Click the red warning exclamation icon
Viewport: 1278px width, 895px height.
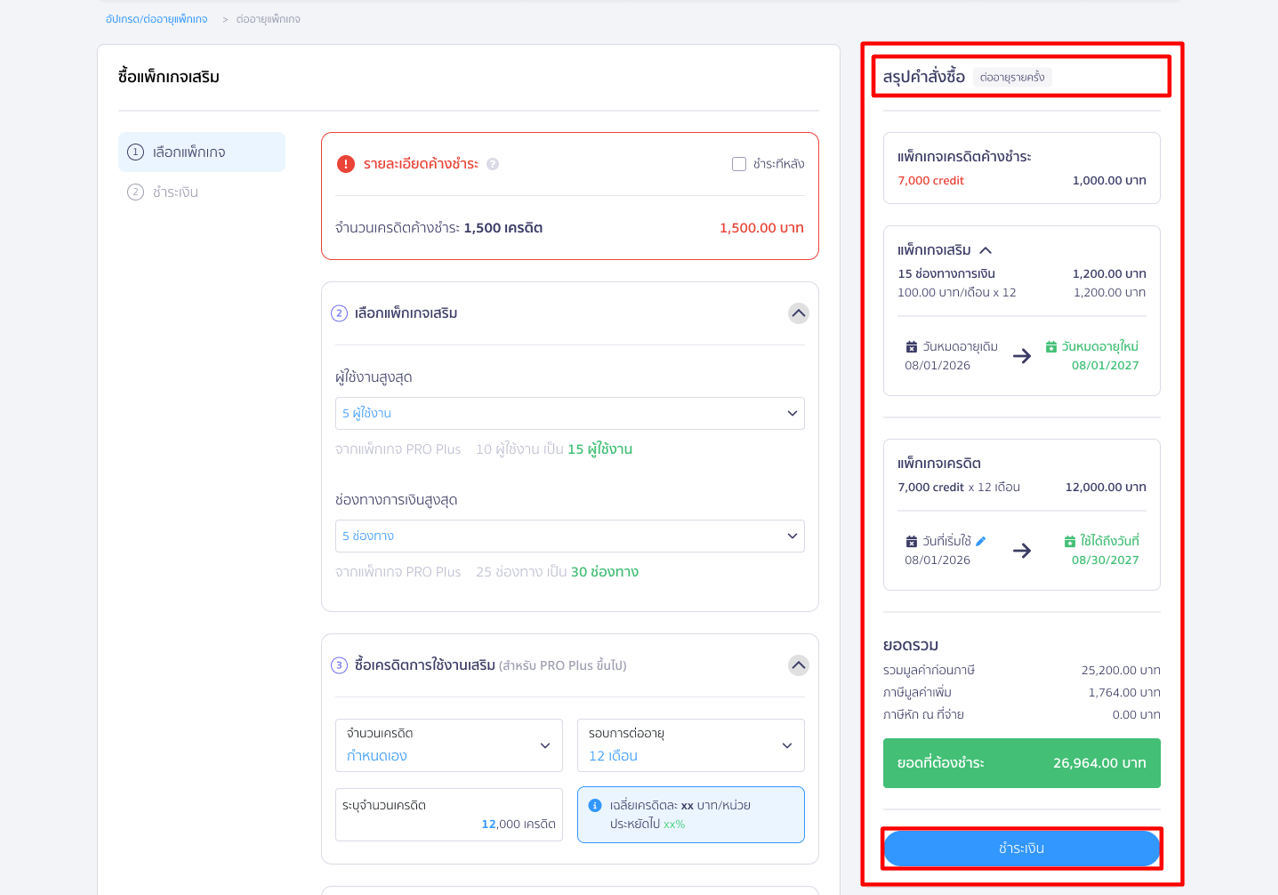pyautogui.click(x=346, y=164)
